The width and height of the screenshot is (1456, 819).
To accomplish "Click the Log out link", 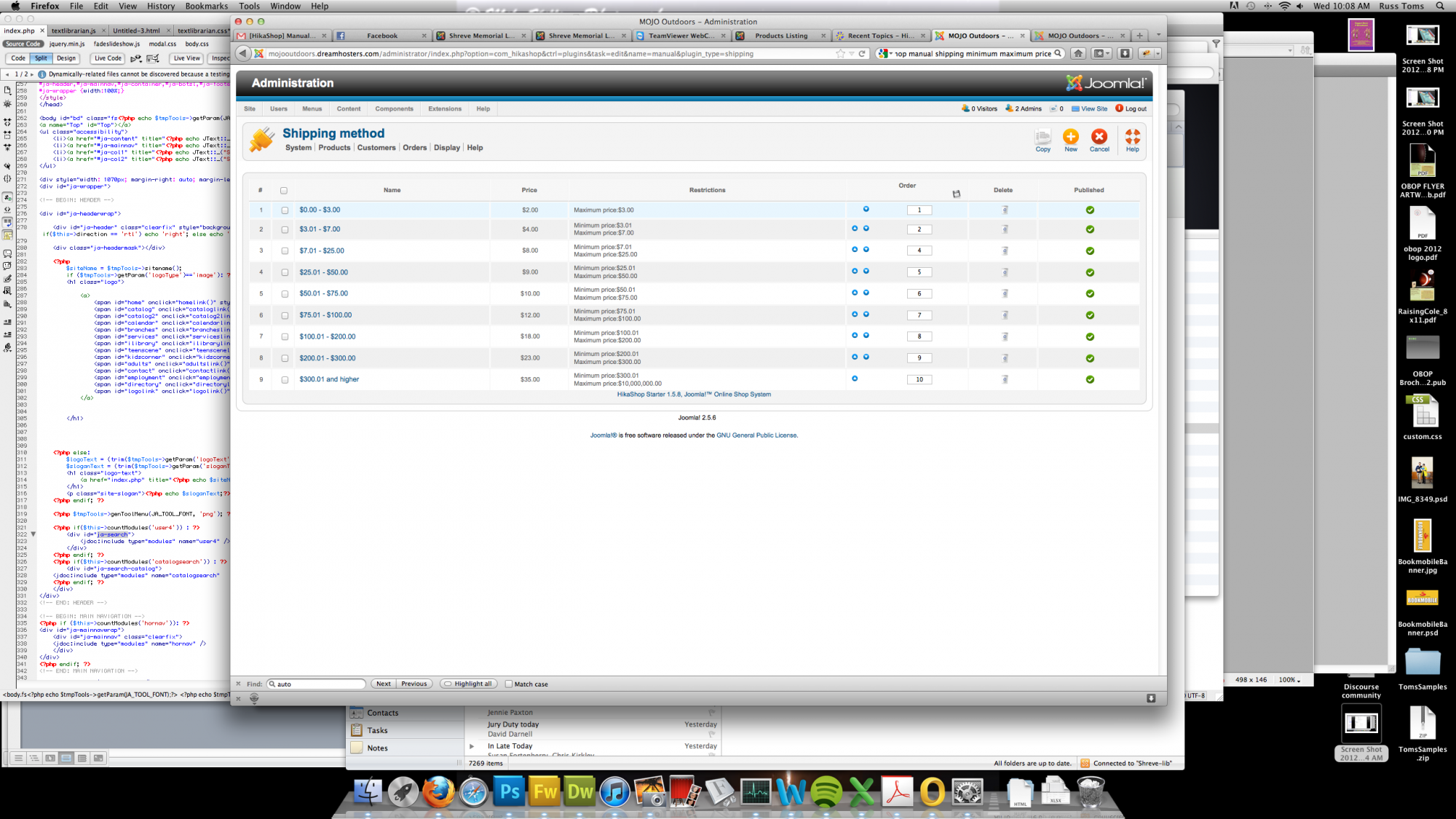I will coord(1135,109).
